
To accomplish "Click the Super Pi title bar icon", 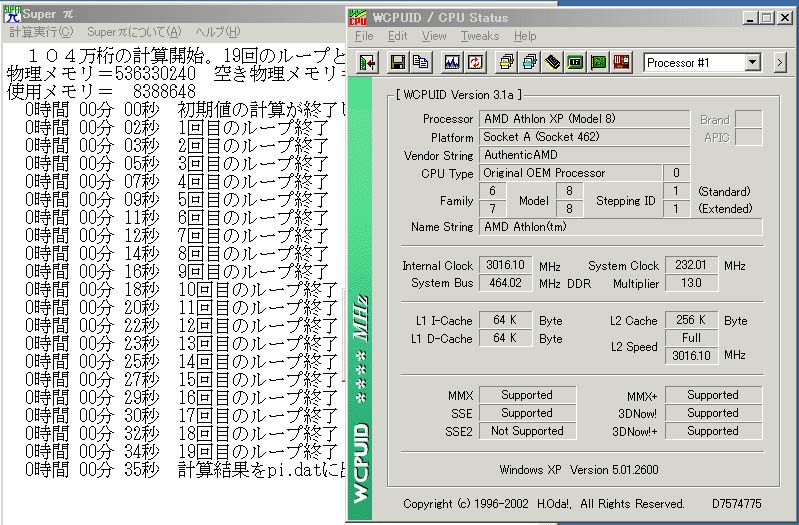I will (12, 14).
